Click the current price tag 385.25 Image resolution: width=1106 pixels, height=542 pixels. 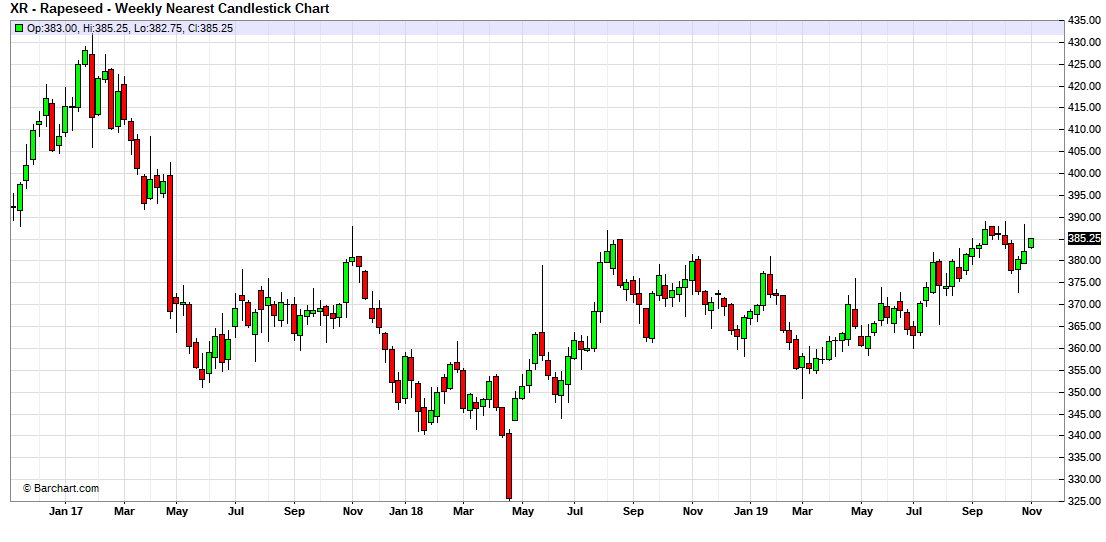coord(1084,239)
